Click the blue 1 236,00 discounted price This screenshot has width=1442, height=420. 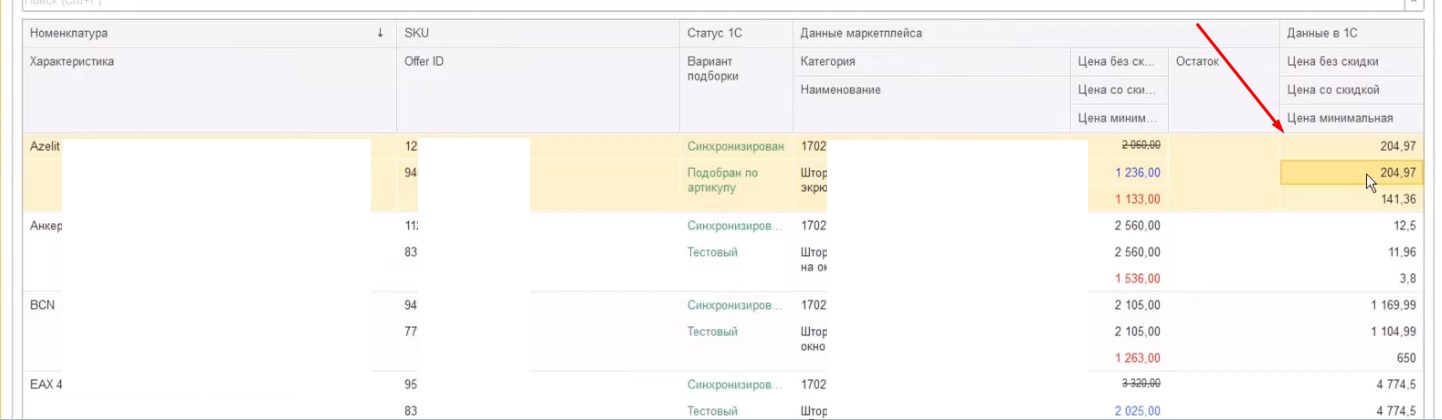(1137, 172)
